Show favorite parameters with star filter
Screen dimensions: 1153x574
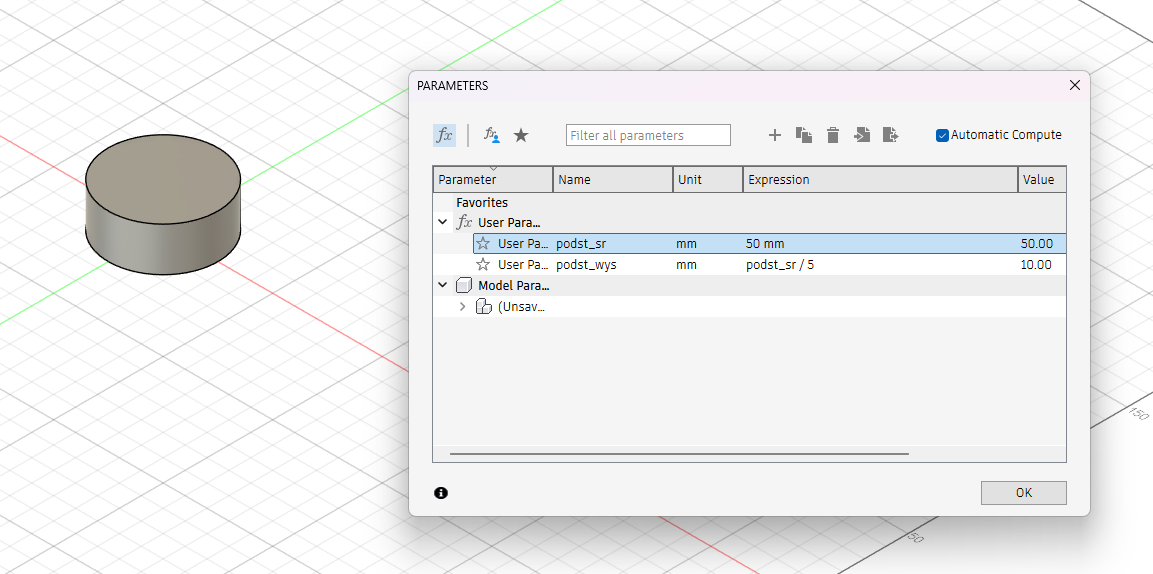pos(521,135)
